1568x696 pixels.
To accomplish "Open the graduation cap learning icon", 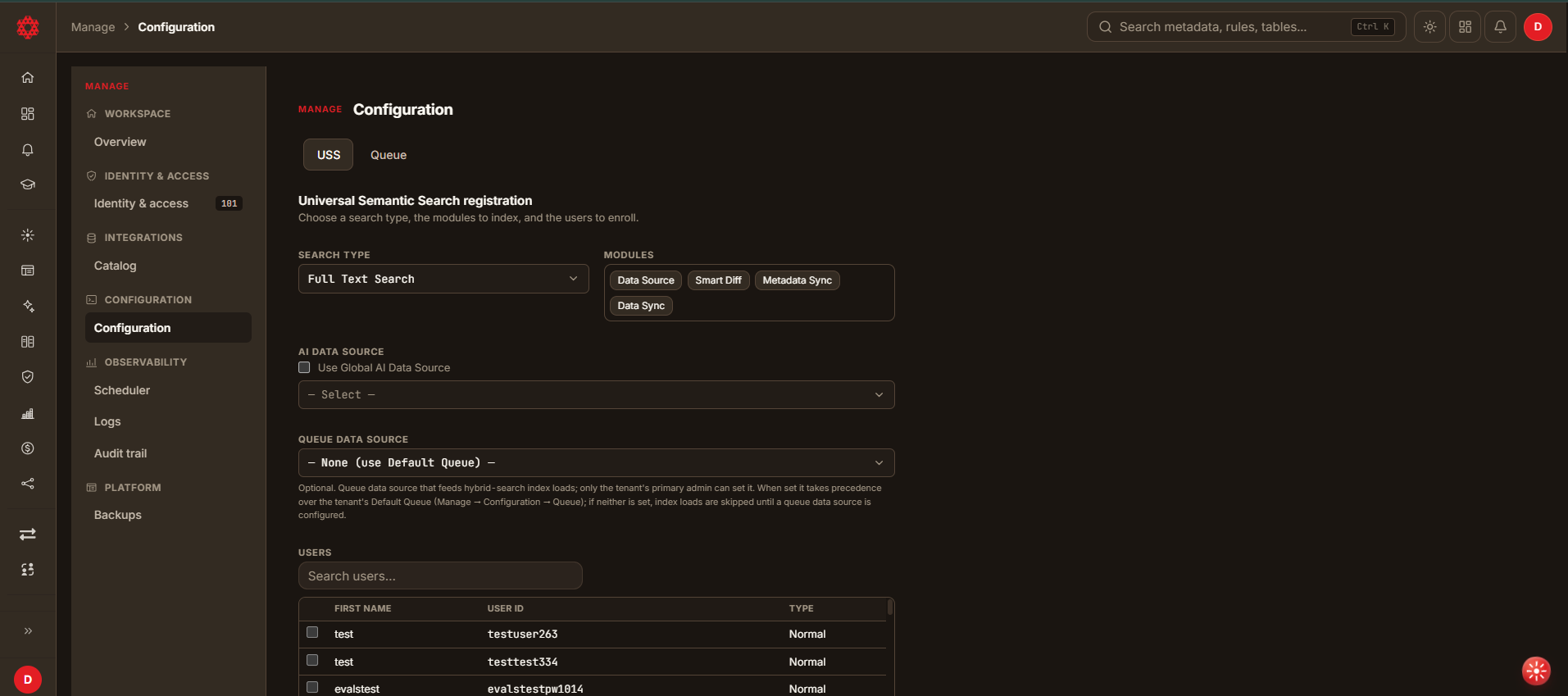I will (x=28, y=184).
